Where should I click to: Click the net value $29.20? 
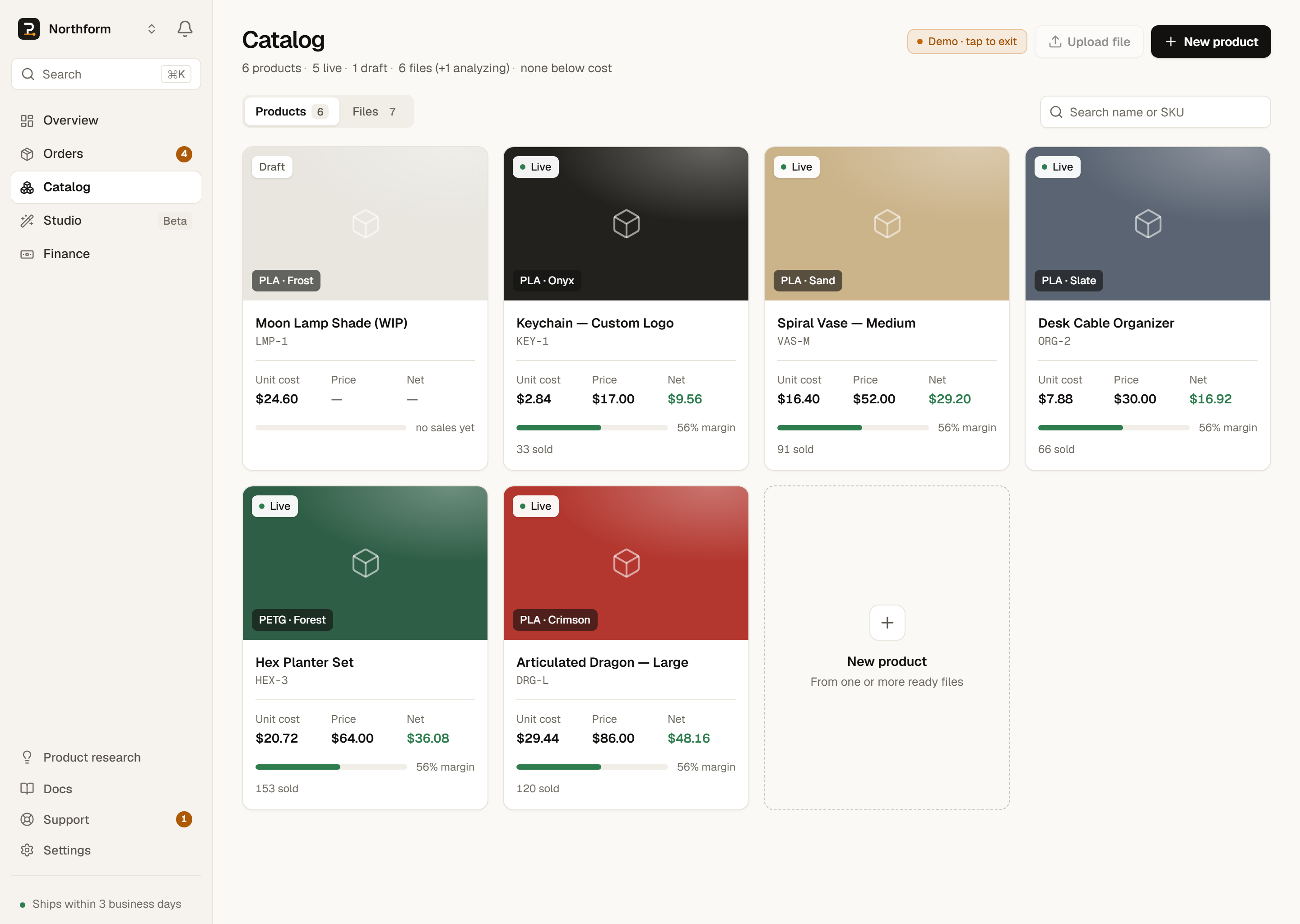coord(949,399)
